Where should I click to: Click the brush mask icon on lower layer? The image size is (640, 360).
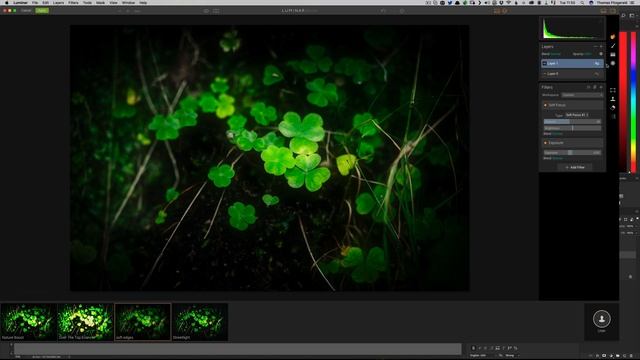(x=597, y=74)
